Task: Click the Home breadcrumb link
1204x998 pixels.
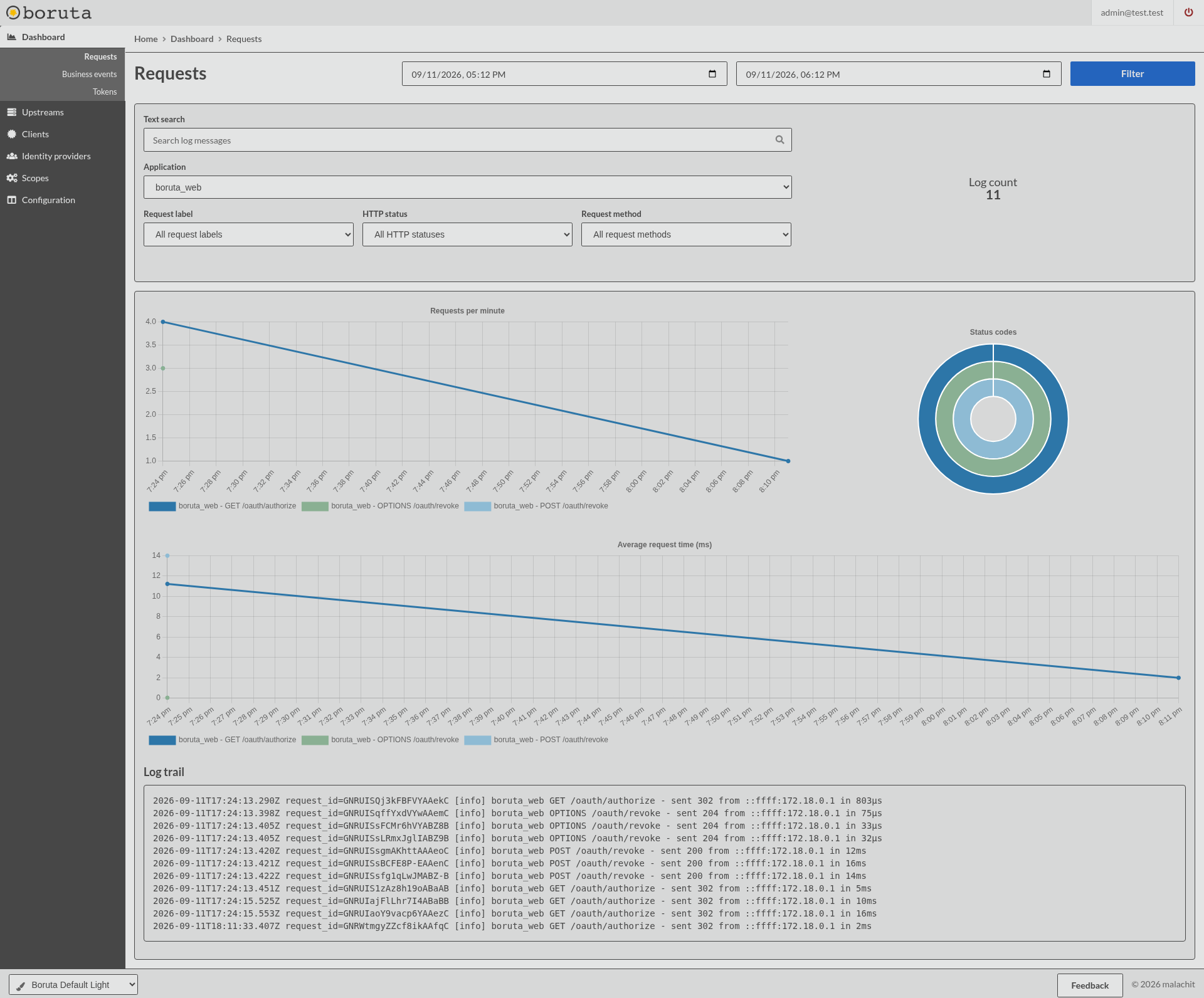Action: point(145,39)
